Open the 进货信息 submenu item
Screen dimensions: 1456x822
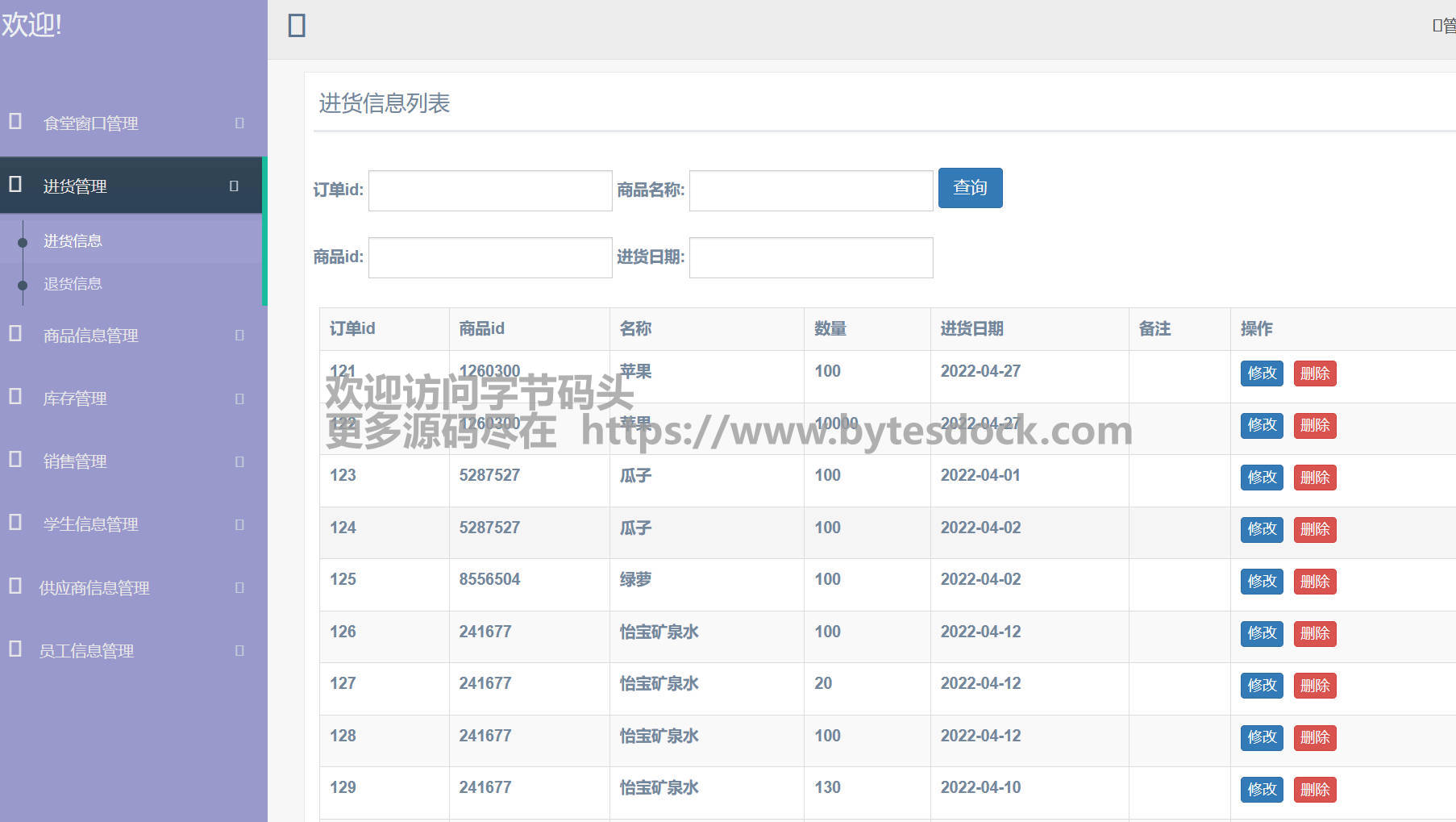(73, 241)
